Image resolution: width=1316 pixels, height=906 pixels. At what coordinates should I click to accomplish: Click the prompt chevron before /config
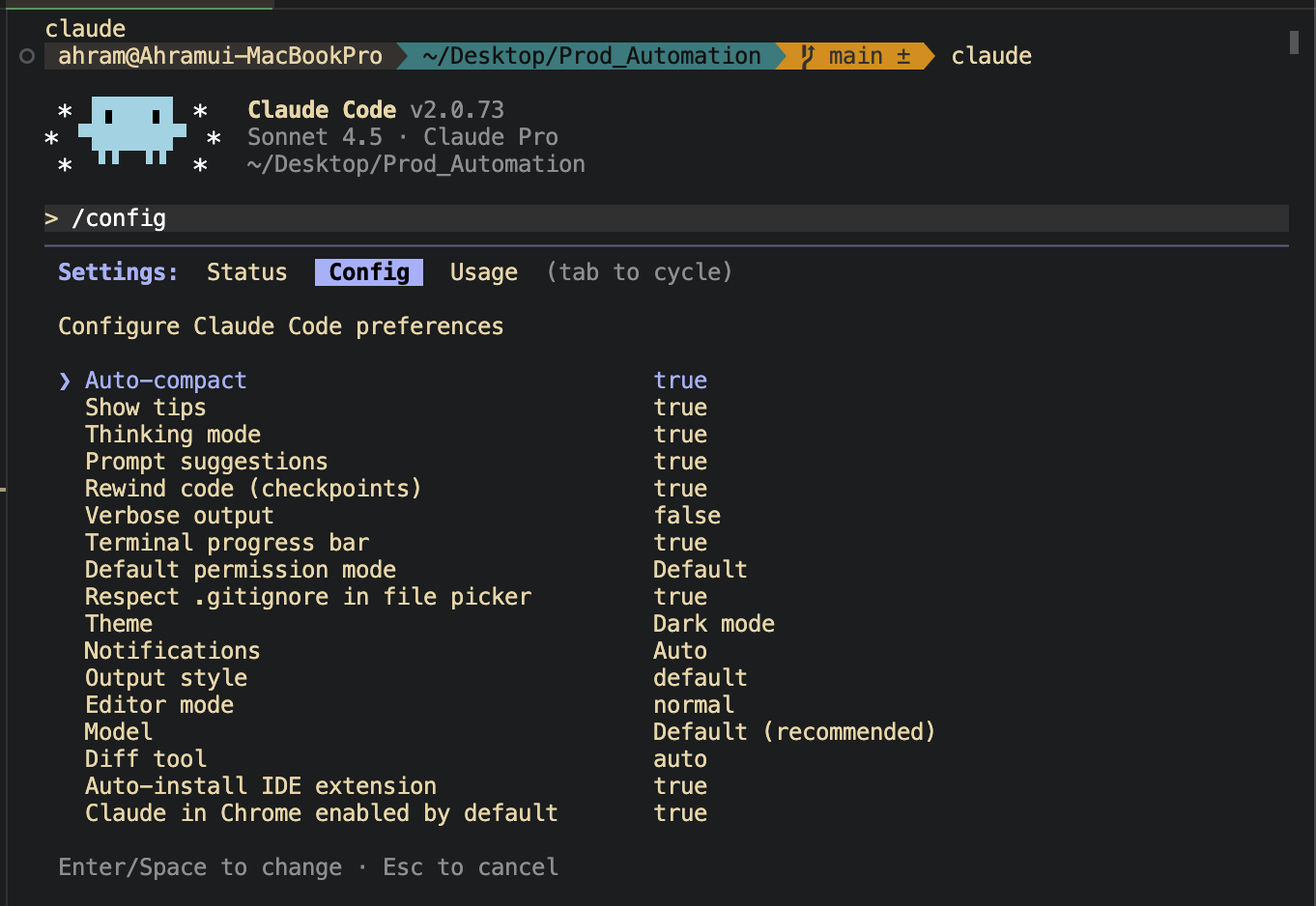[x=51, y=218]
